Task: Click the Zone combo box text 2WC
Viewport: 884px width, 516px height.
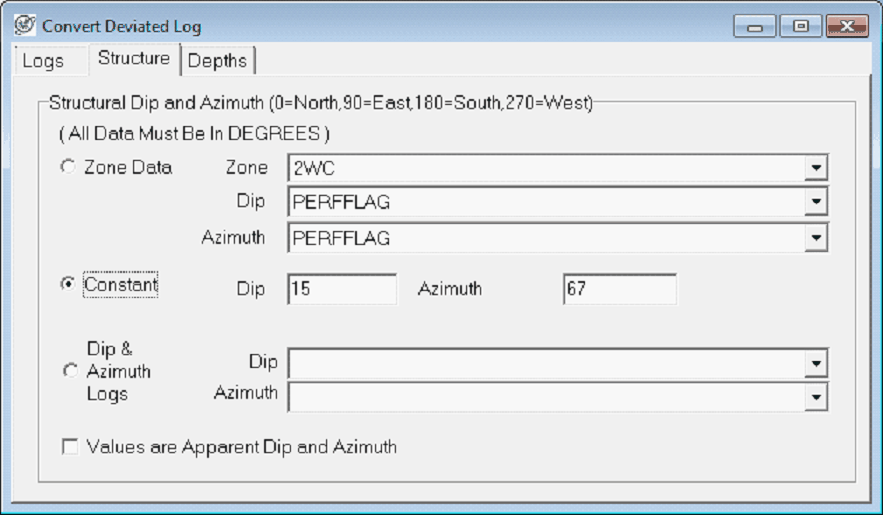Action: [545, 168]
